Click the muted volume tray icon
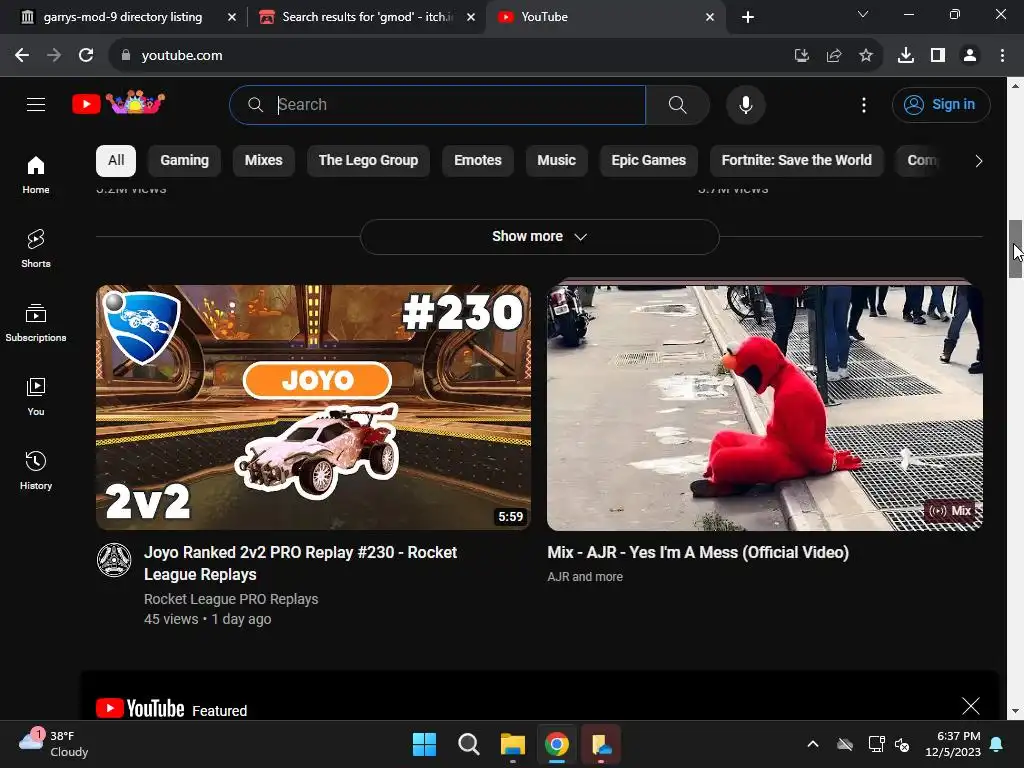Viewport: 1024px width, 768px height. tap(902, 744)
